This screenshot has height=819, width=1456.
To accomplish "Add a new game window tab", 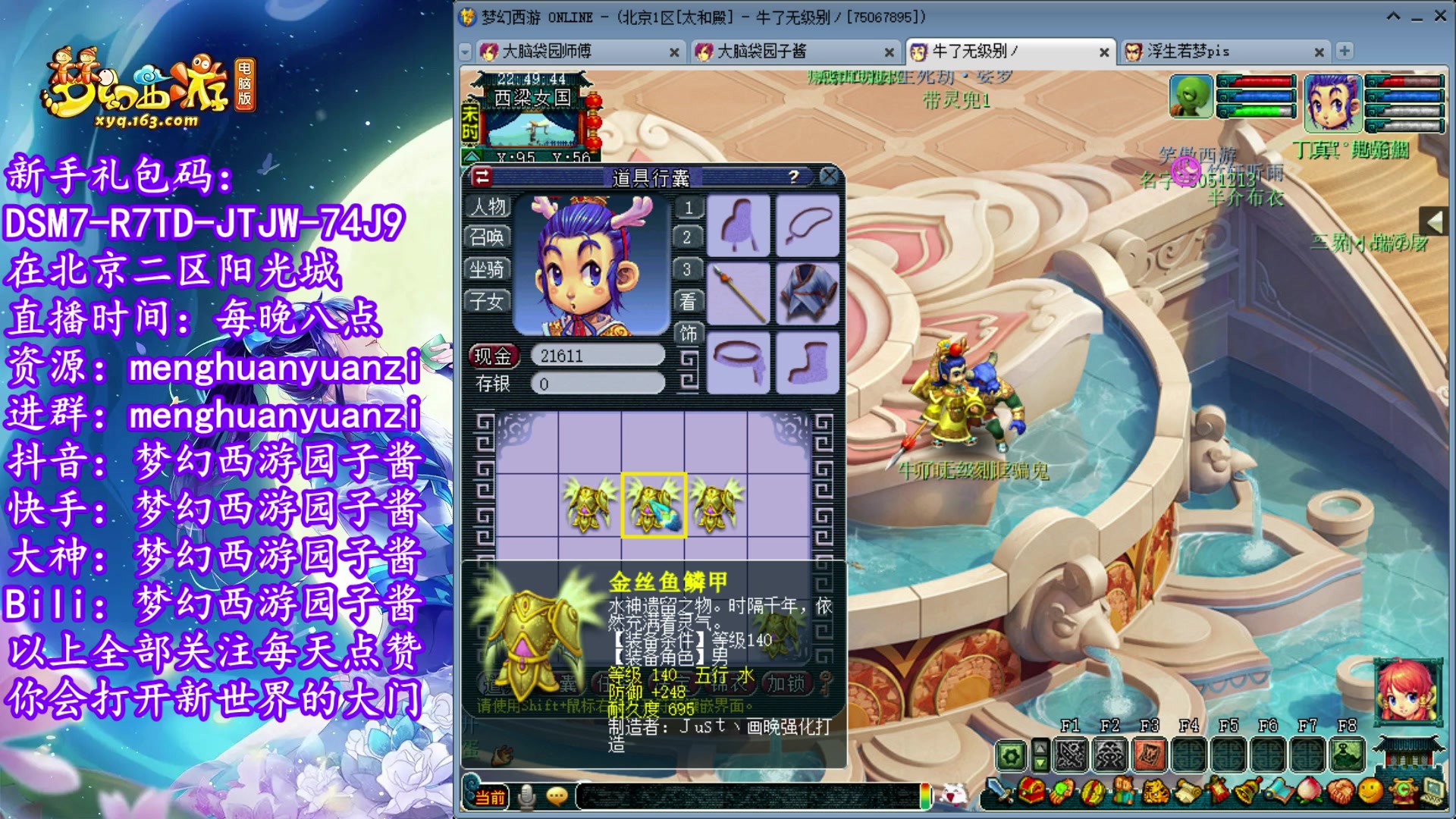I will tap(1345, 51).
